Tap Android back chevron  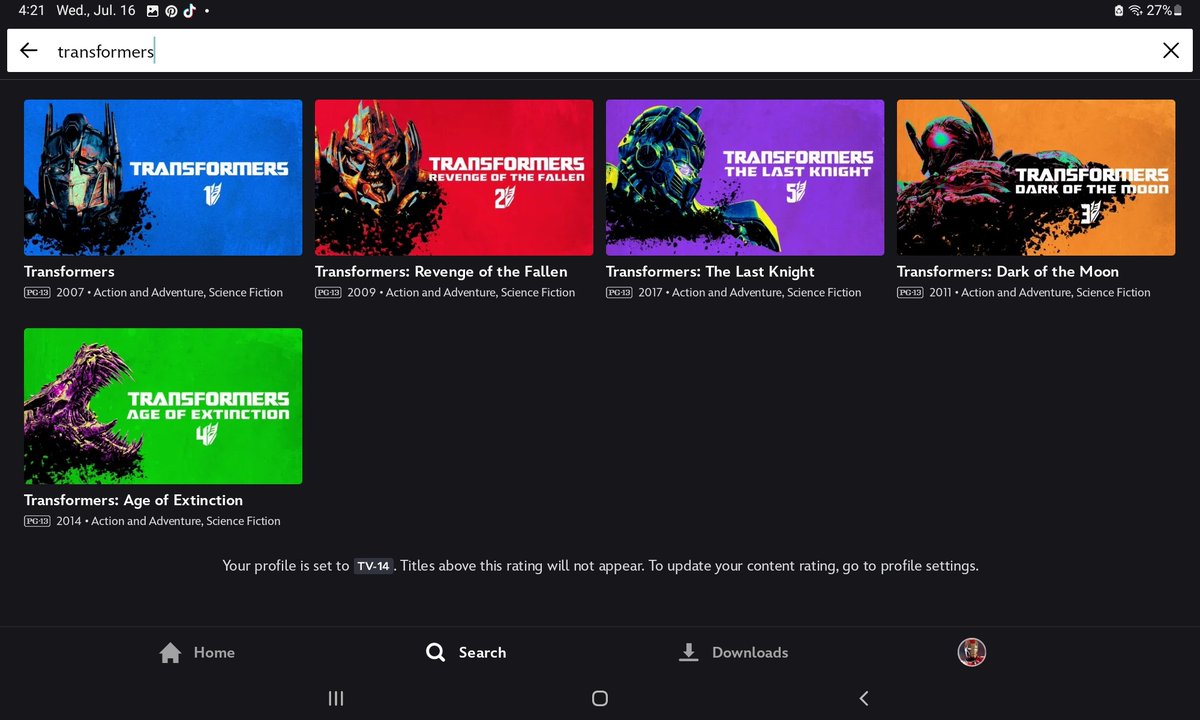tap(864, 699)
